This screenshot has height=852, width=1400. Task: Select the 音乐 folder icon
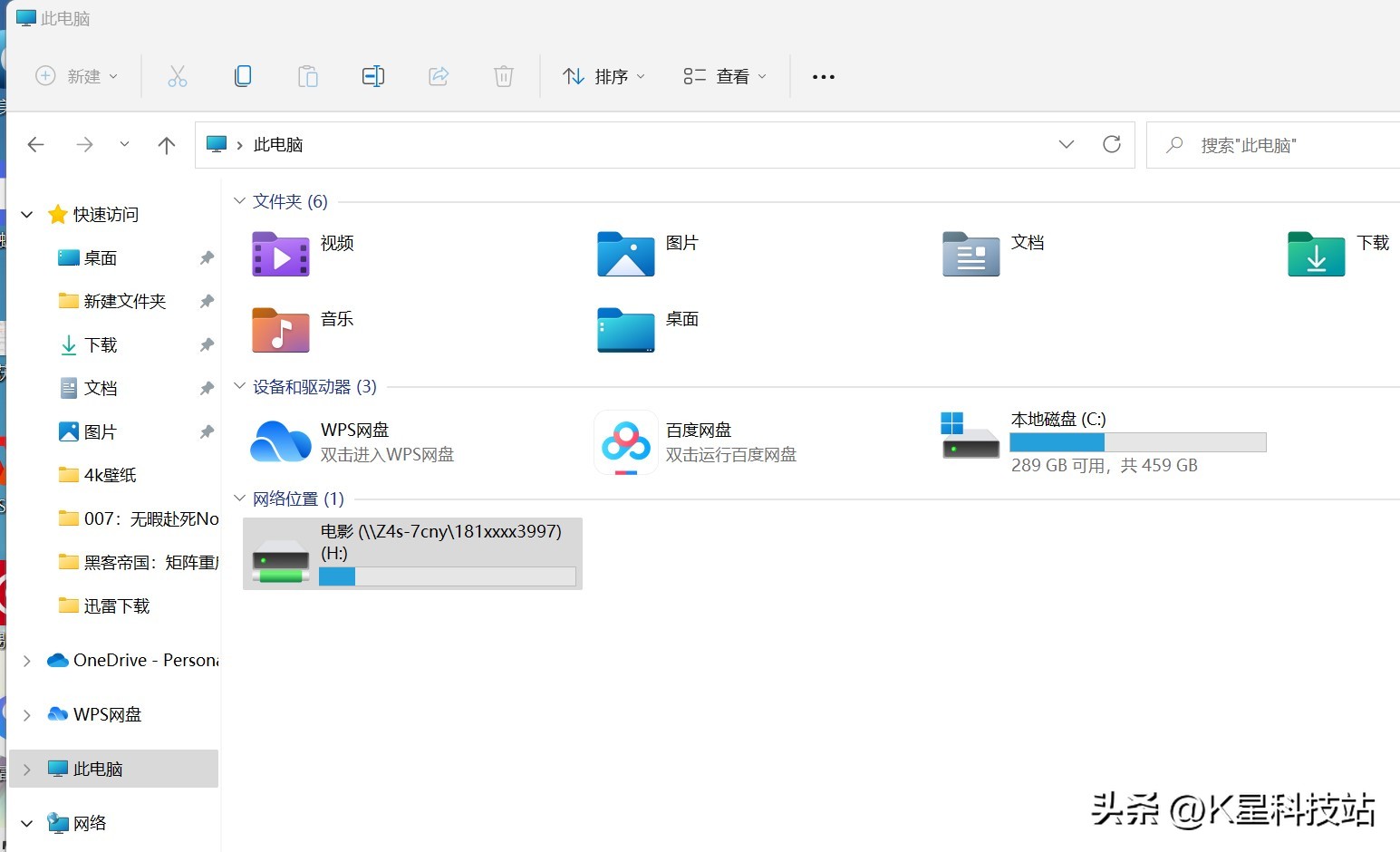point(280,331)
